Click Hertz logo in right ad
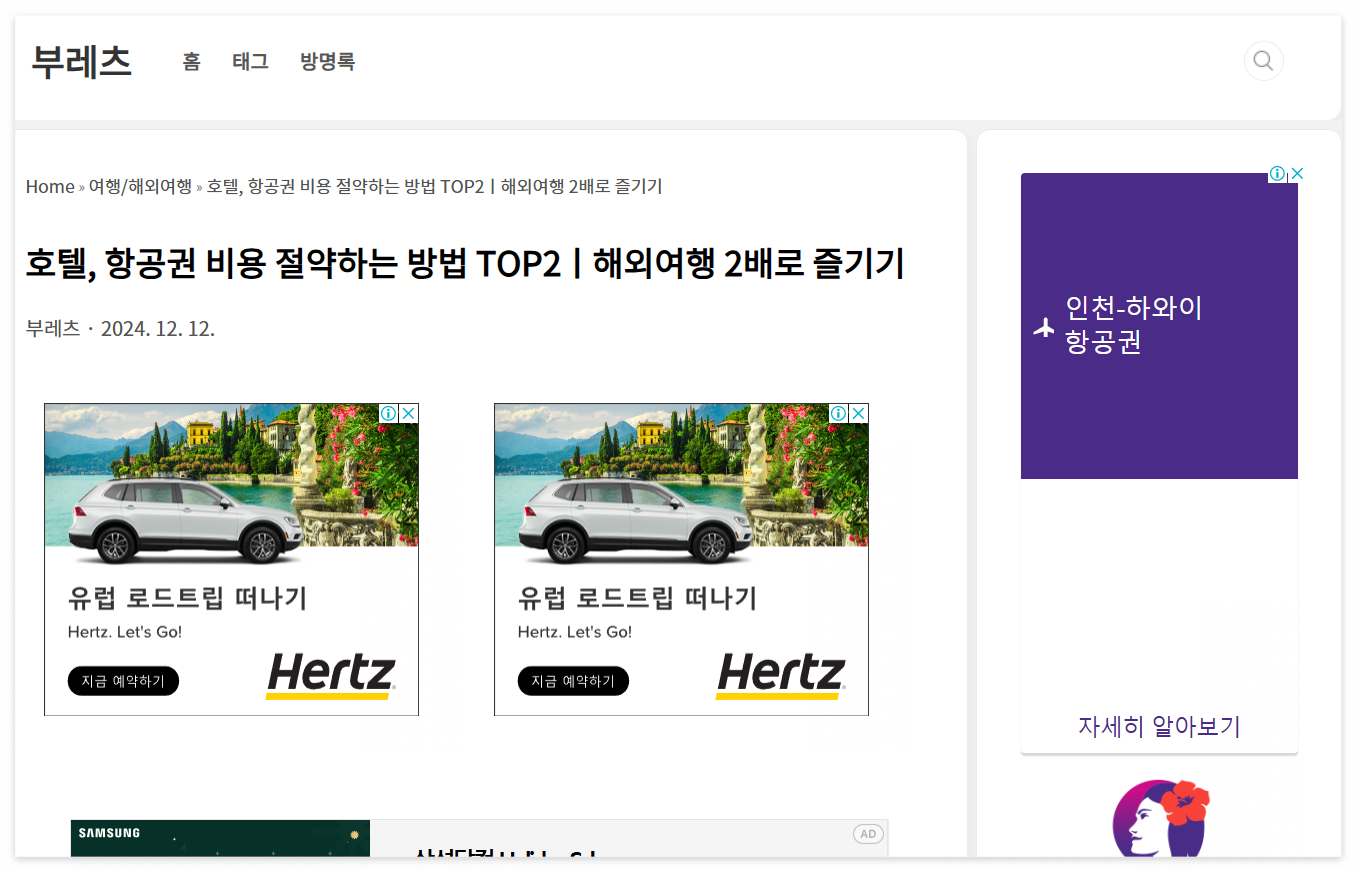This screenshot has width=1357, height=872. 781,675
